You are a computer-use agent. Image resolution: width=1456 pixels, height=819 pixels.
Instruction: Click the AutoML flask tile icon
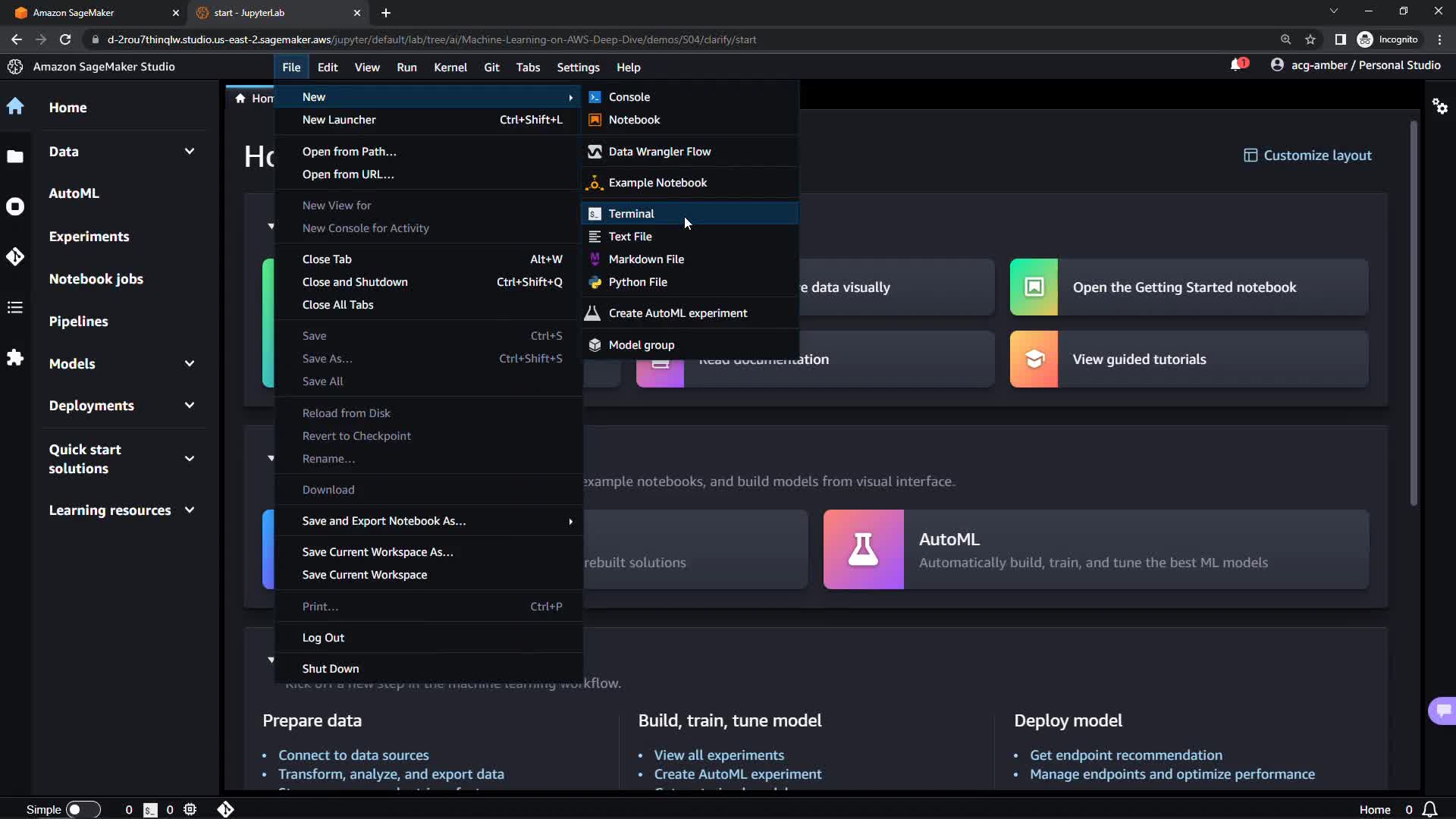coord(863,549)
